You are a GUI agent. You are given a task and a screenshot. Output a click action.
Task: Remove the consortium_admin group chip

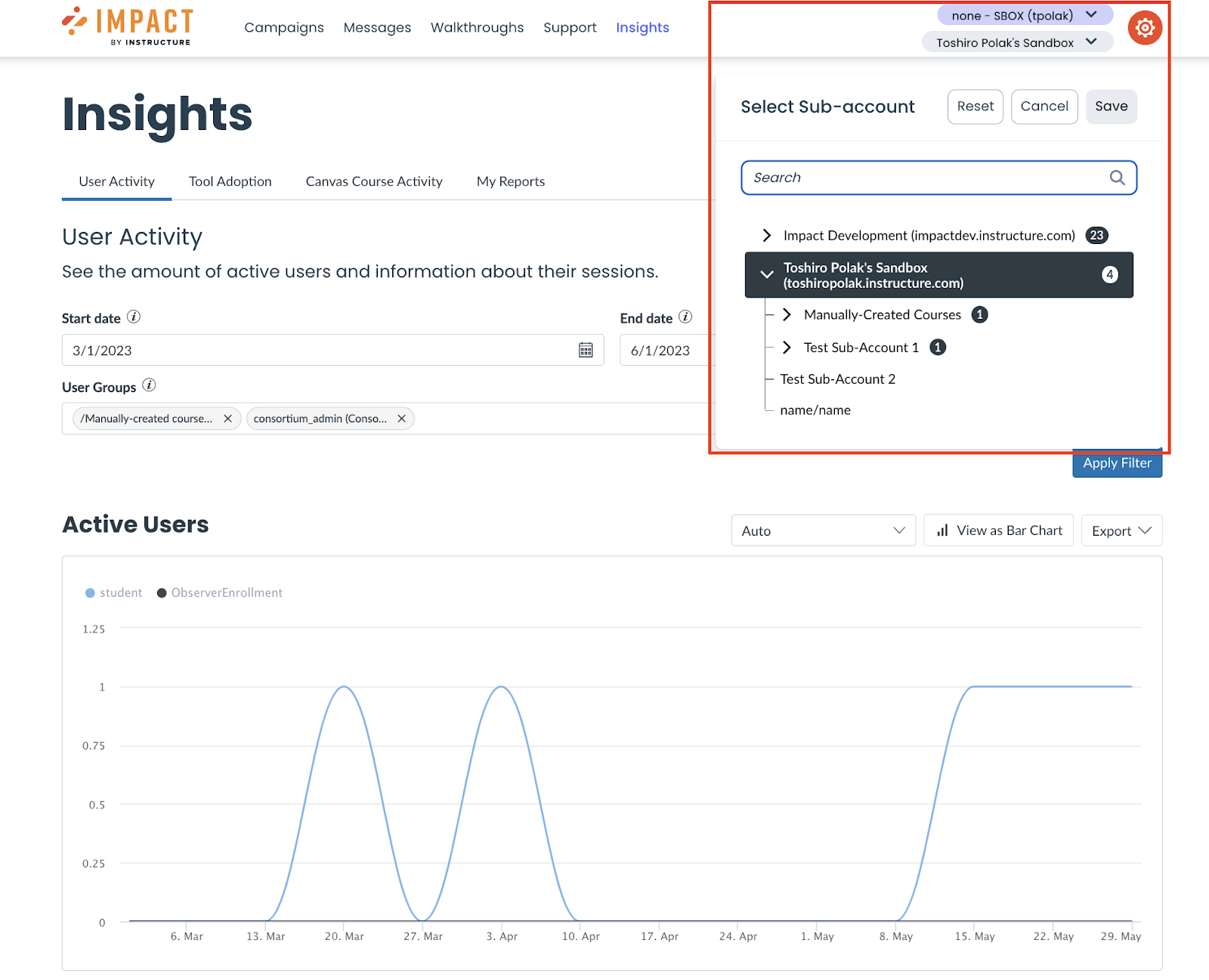pyautogui.click(x=402, y=419)
